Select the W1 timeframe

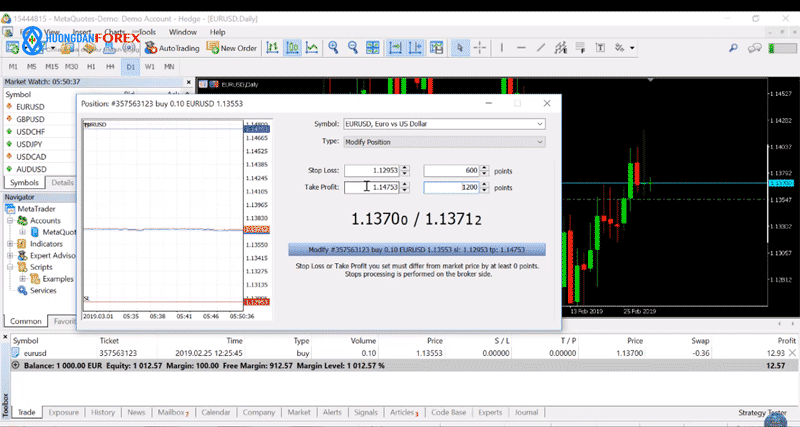149,66
